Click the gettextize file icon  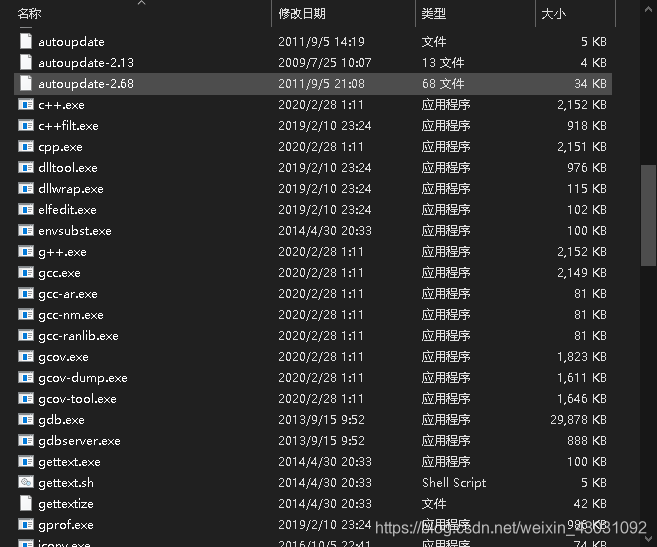coord(26,503)
